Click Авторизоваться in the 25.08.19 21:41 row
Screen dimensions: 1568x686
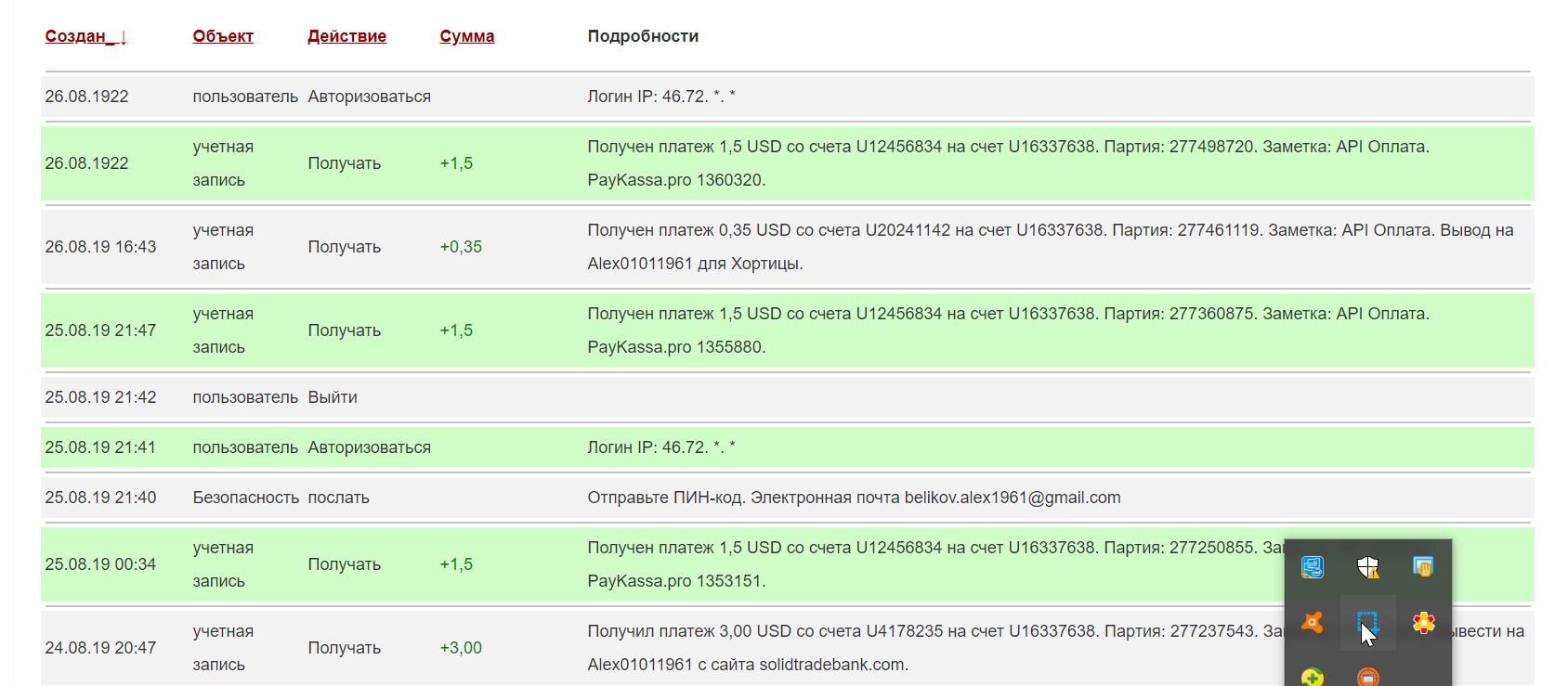point(369,447)
